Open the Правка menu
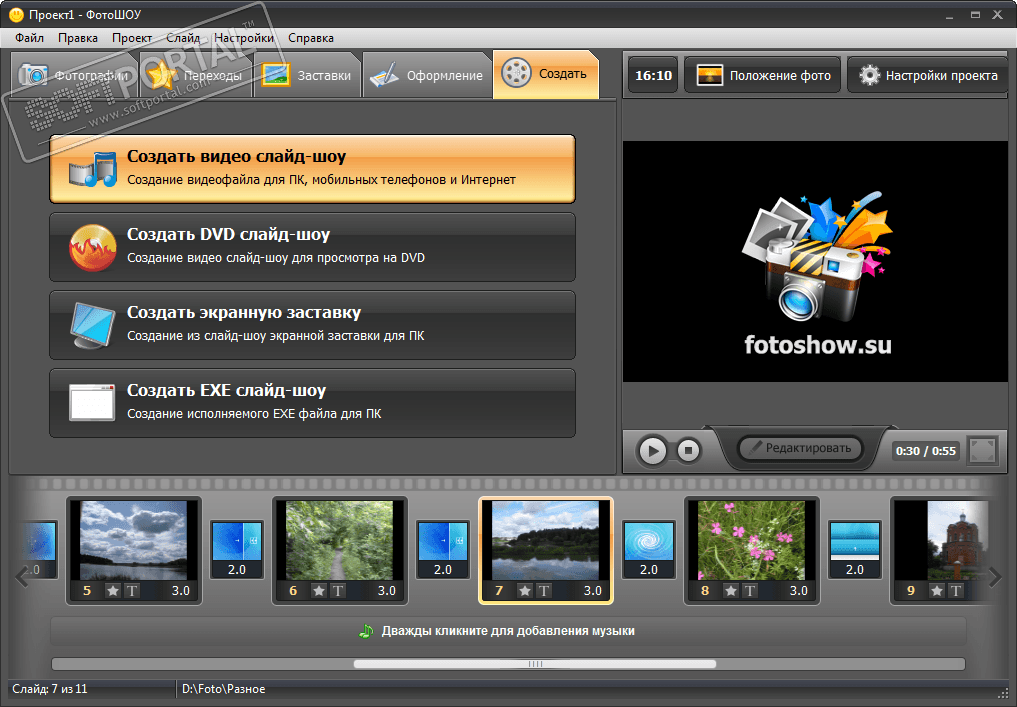Screen dimensions: 1017x707 [78, 38]
